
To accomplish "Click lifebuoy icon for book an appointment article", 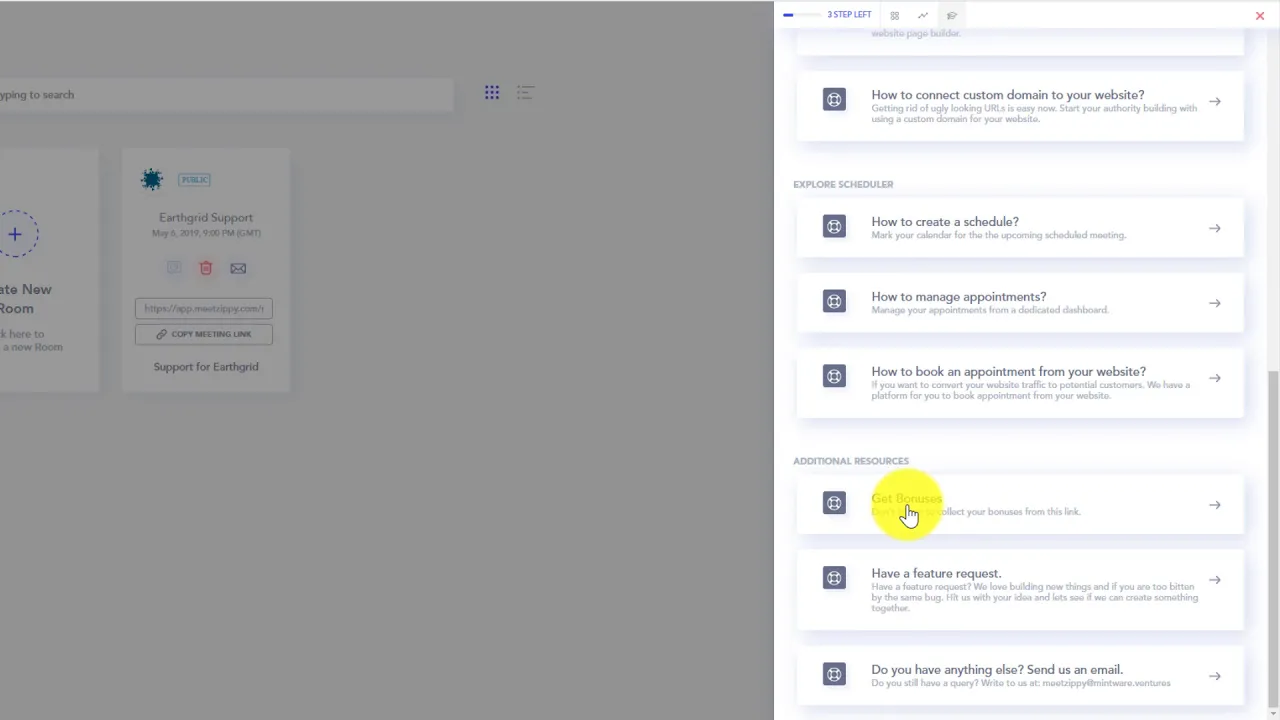I will tap(834, 376).
